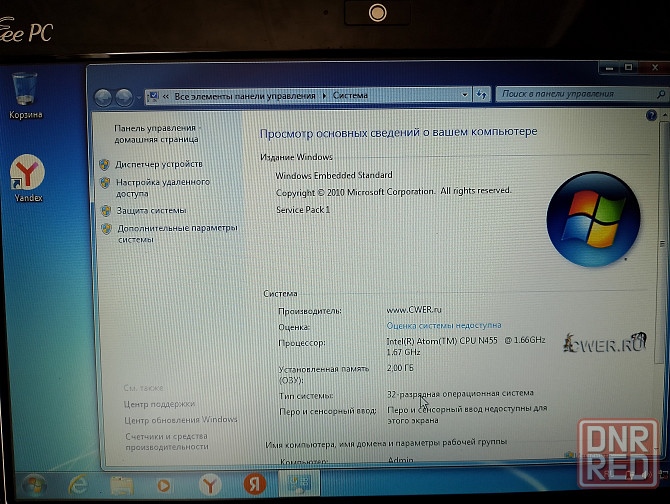Open Защита системы link
The image size is (670, 504).
152,210
